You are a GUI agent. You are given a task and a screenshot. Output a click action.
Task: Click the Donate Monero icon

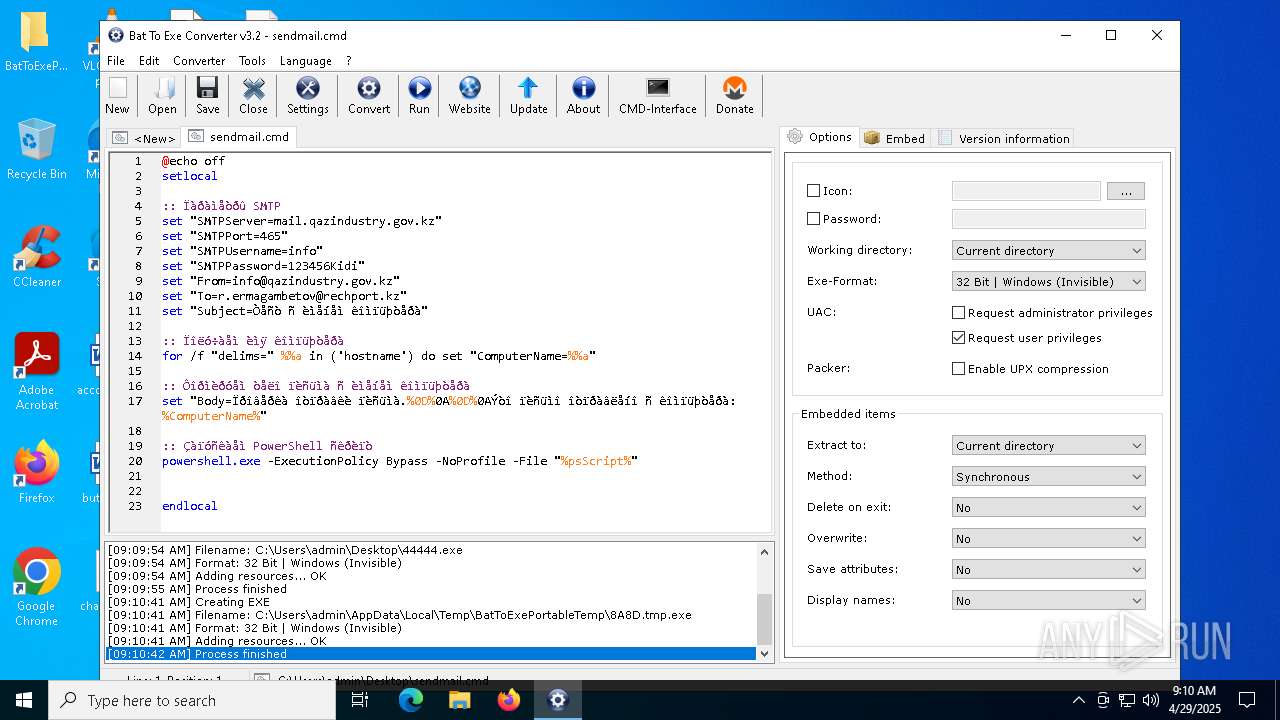[734, 96]
